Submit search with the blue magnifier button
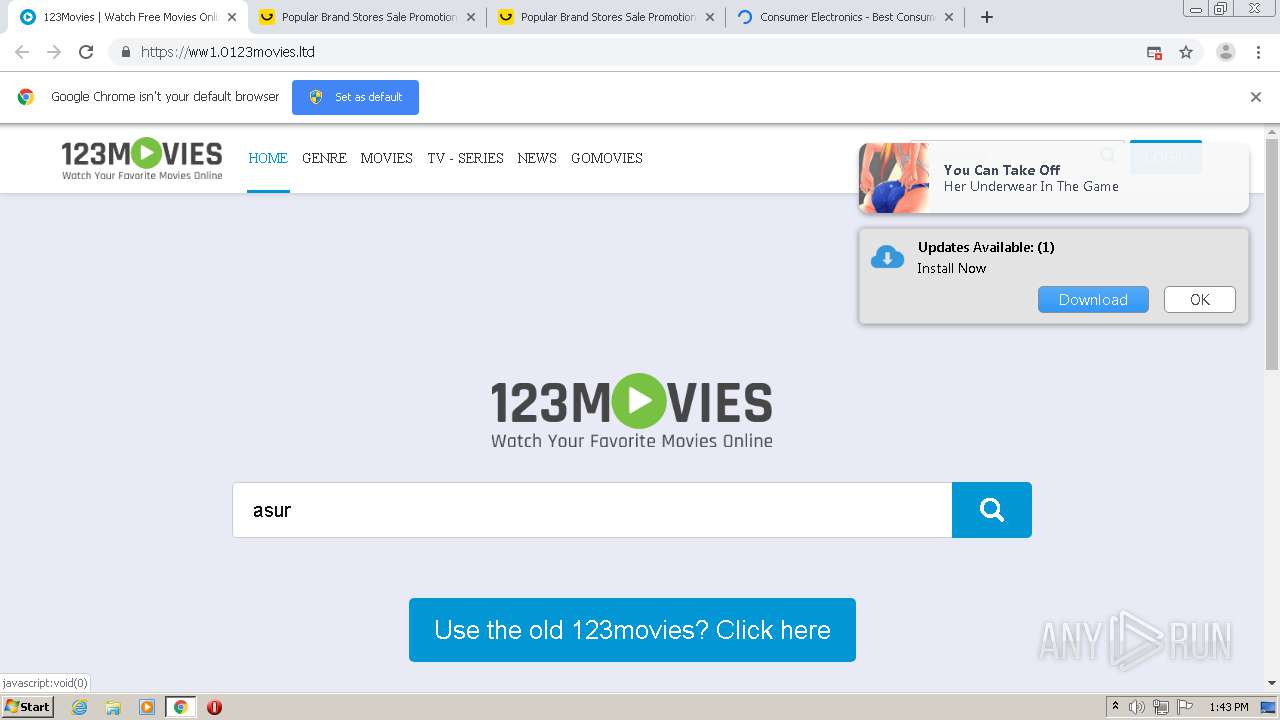Screen dimensions: 1280x720 (992, 510)
